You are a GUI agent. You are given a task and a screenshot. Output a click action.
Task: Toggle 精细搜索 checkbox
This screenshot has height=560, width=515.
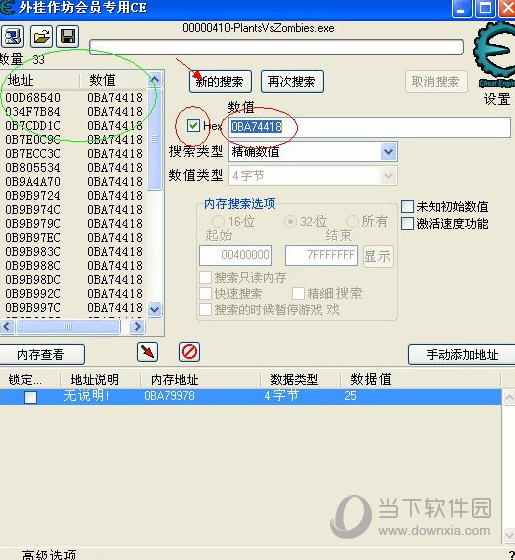tap(299, 293)
